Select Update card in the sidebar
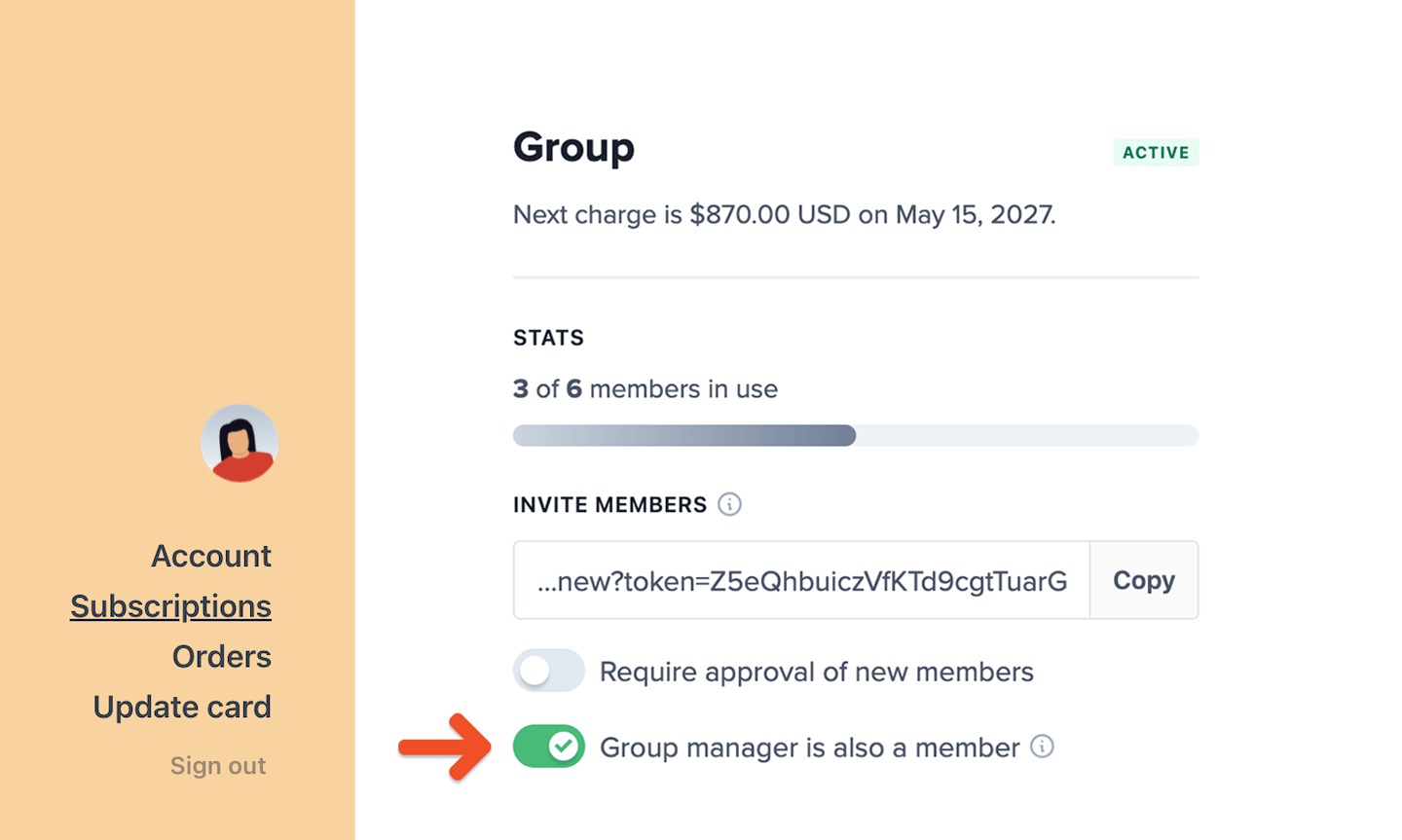The width and height of the screenshot is (1402, 840). pyautogui.click(x=182, y=708)
